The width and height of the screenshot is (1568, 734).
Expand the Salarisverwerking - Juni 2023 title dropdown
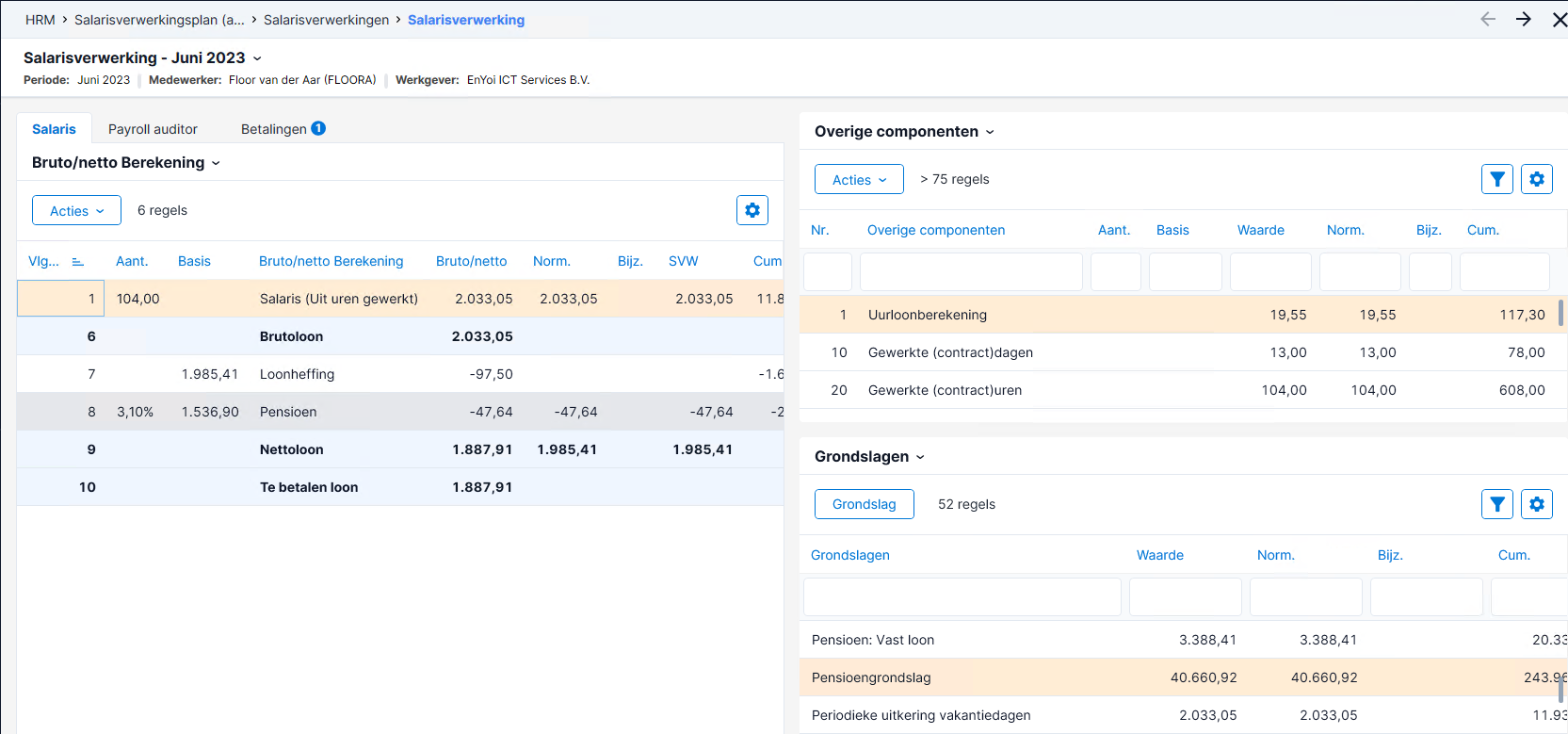[257, 58]
